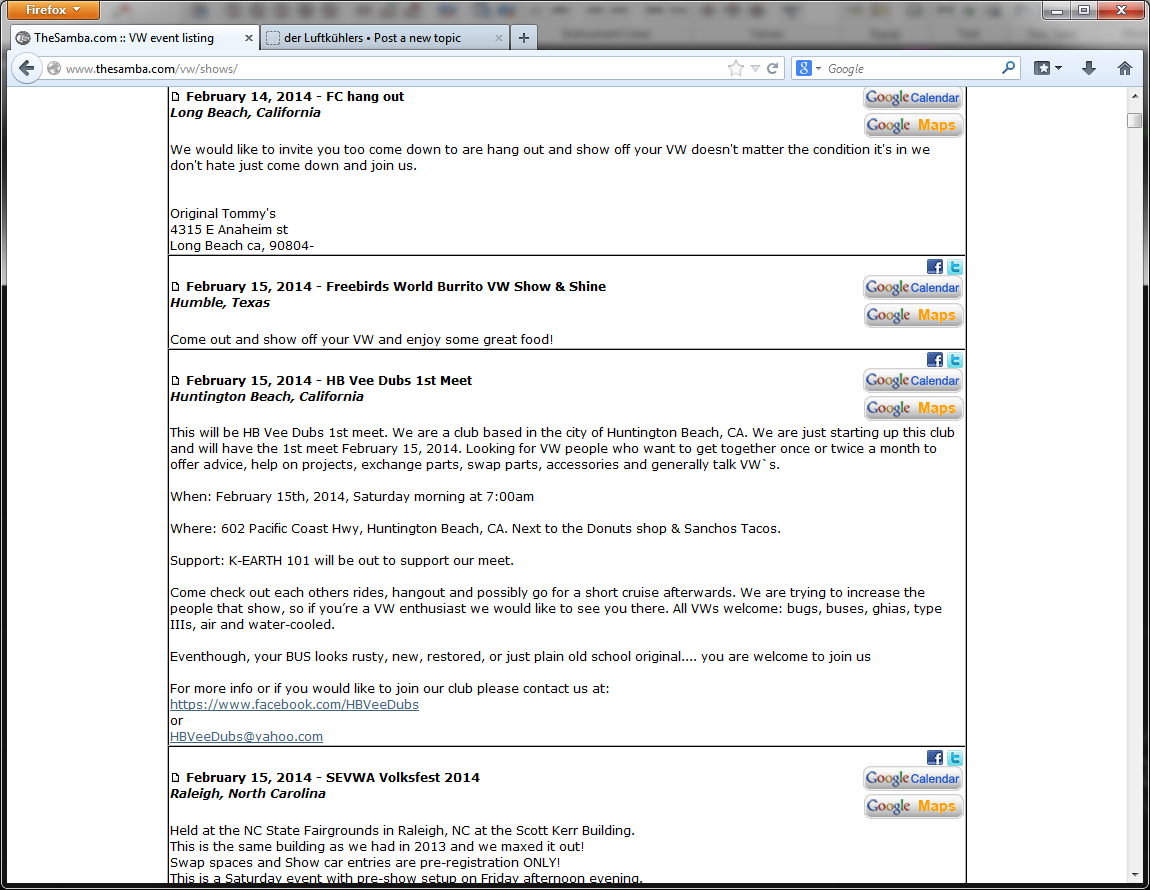This screenshot has width=1150, height=890.
Task: Add FC hang out to Google Calendar
Action: point(913,98)
